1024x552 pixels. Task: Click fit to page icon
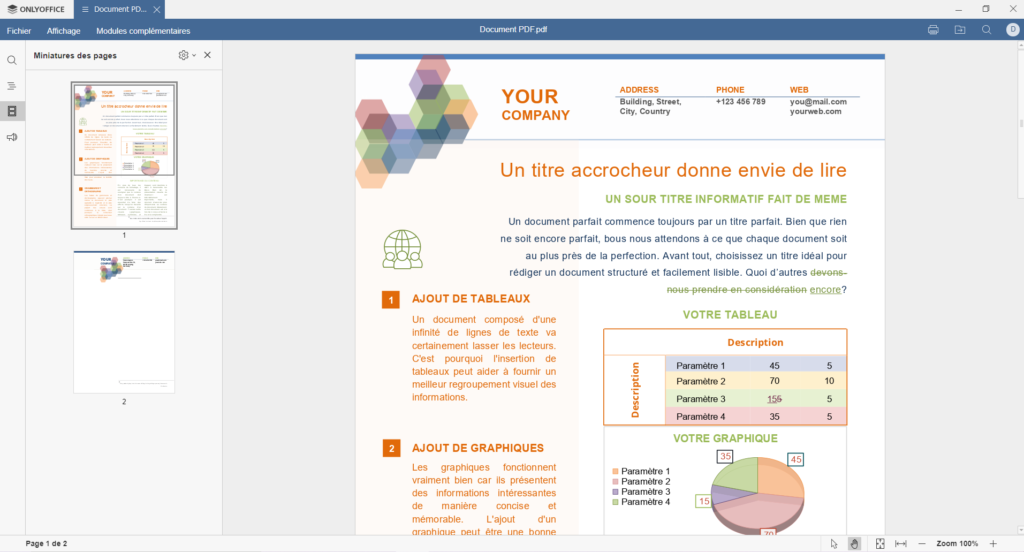coord(880,544)
